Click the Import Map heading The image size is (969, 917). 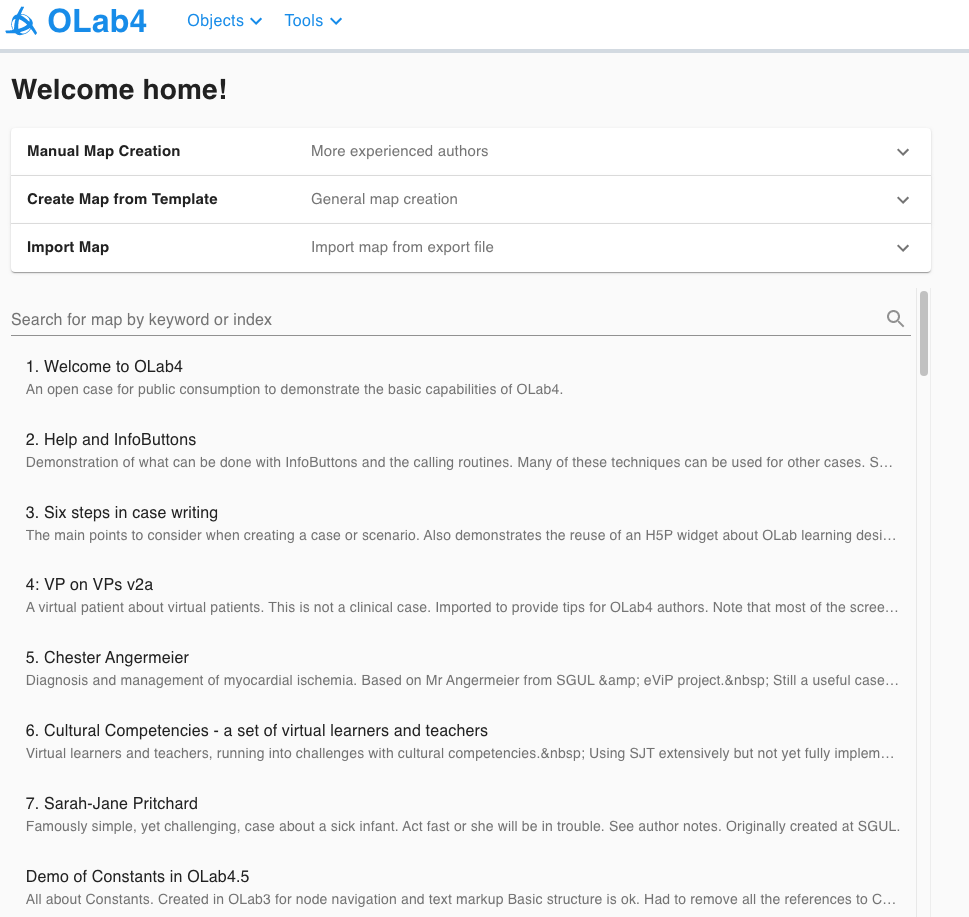(68, 247)
